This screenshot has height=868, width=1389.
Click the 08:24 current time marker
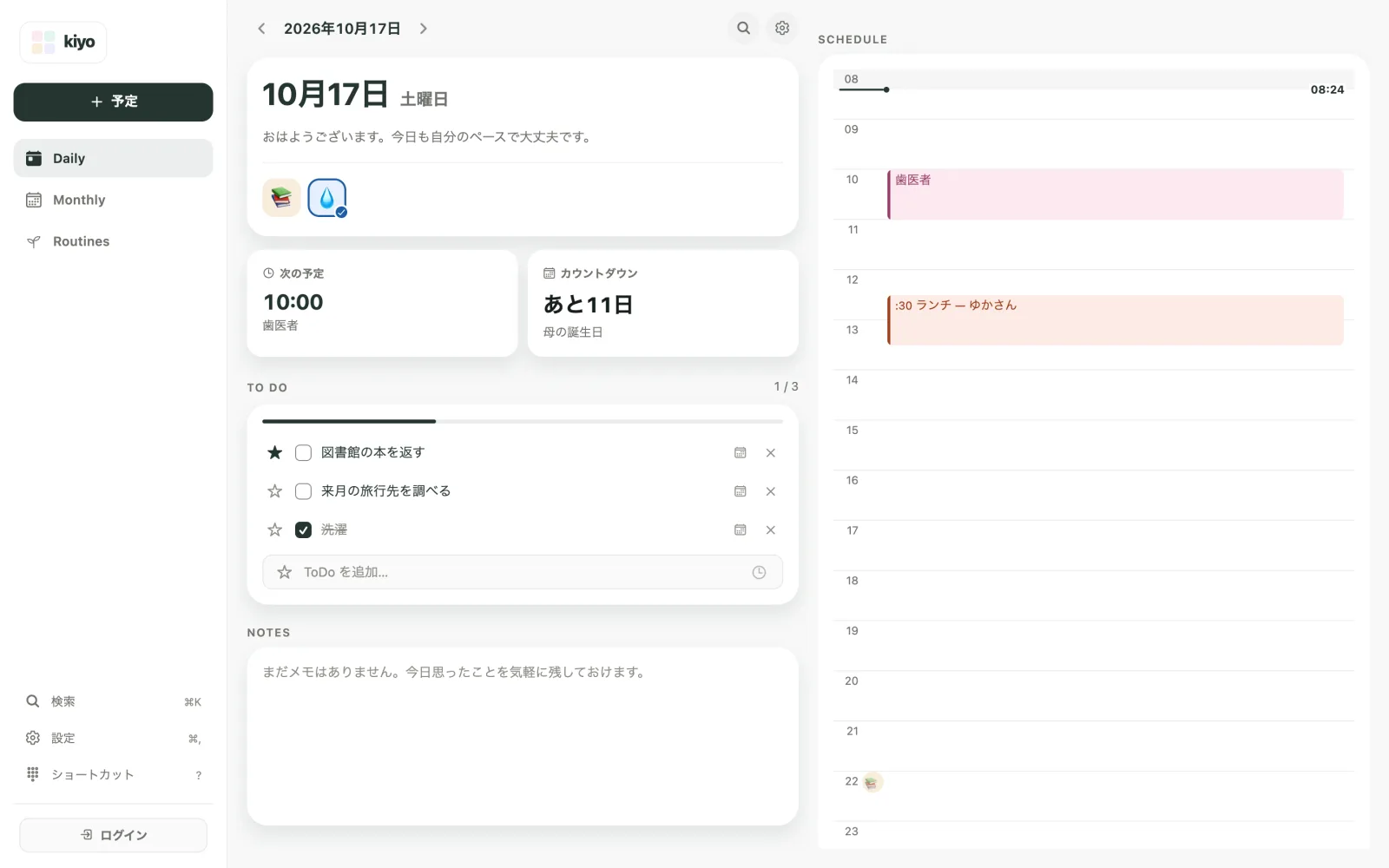(x=1327, y=89)
